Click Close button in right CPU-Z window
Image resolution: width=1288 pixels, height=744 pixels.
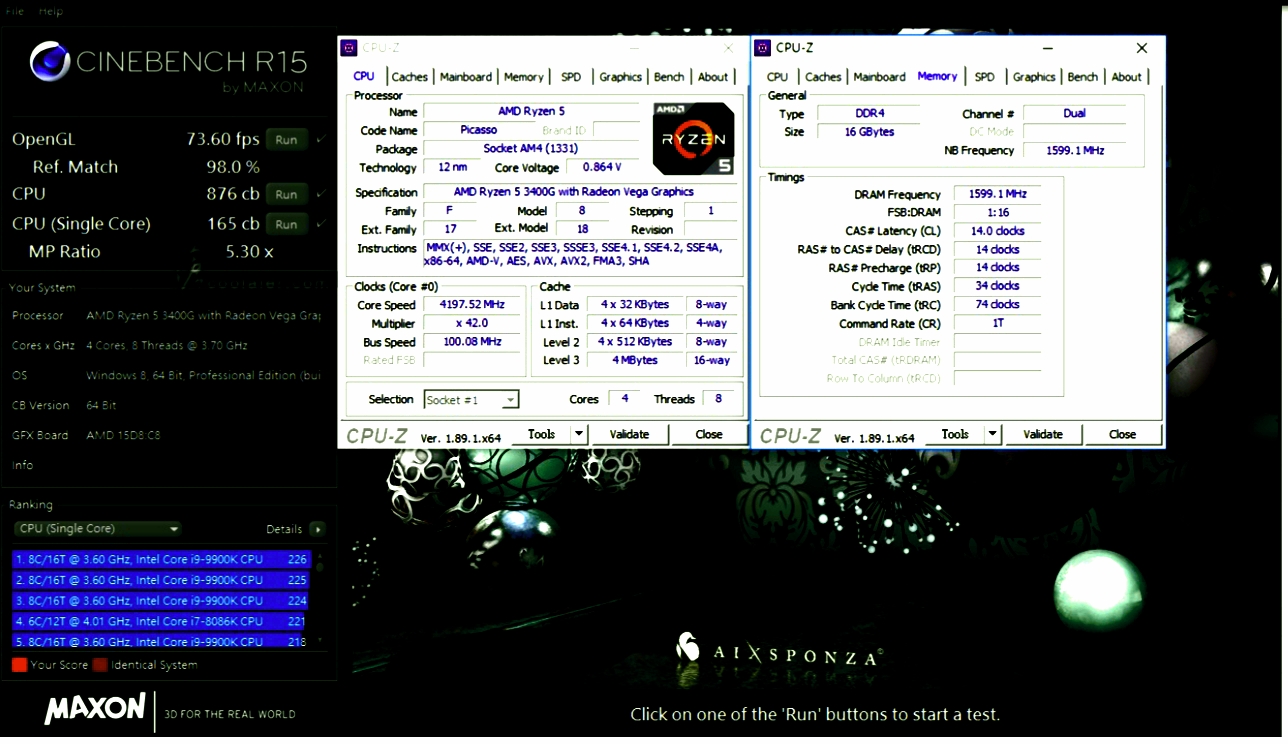(1123, 434)
